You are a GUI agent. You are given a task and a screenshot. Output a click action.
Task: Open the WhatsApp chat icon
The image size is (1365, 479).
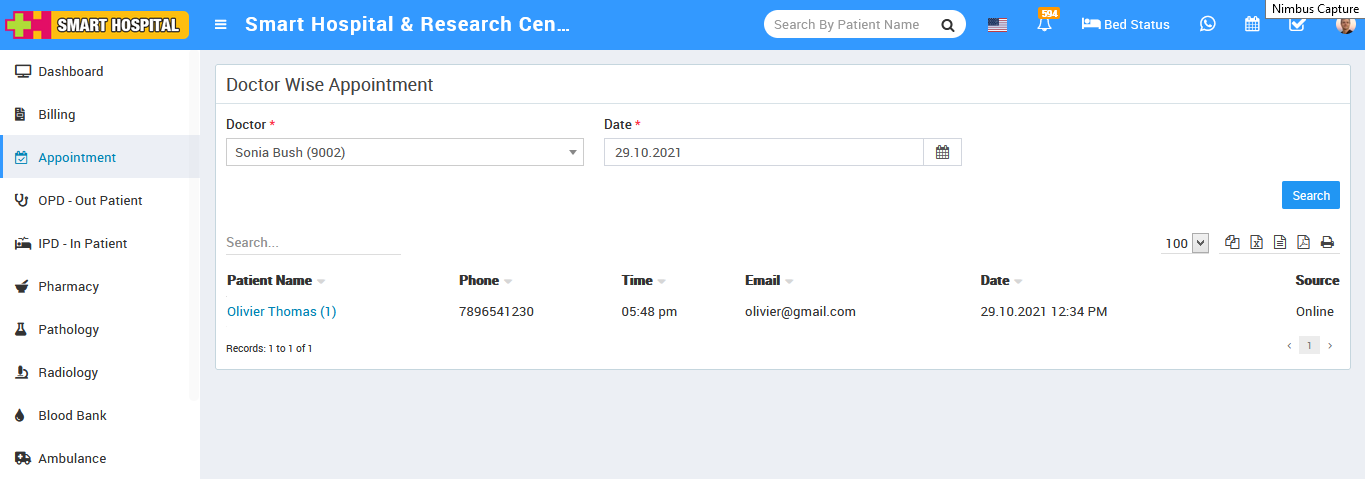click(1208, 24)
